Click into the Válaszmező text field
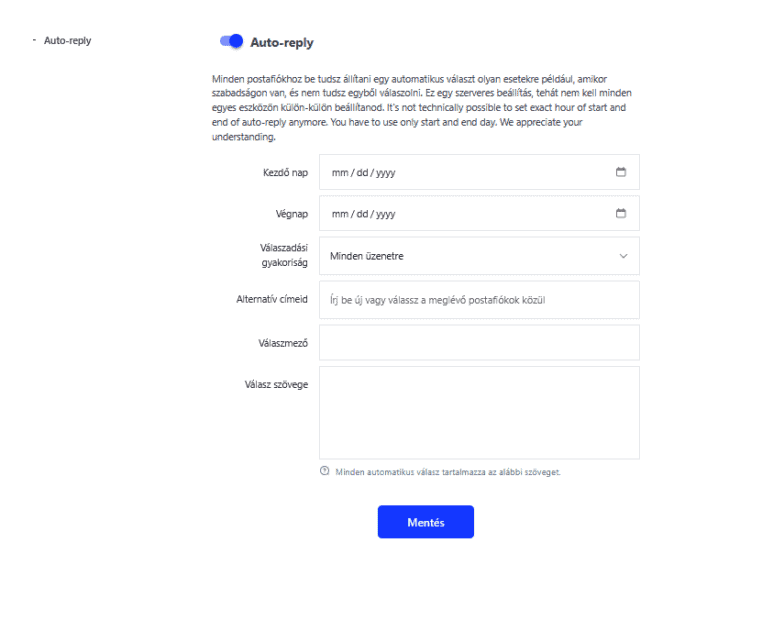The width and height of the screenshot is (762, 620). pyautogui.click(x=478, y=342)
